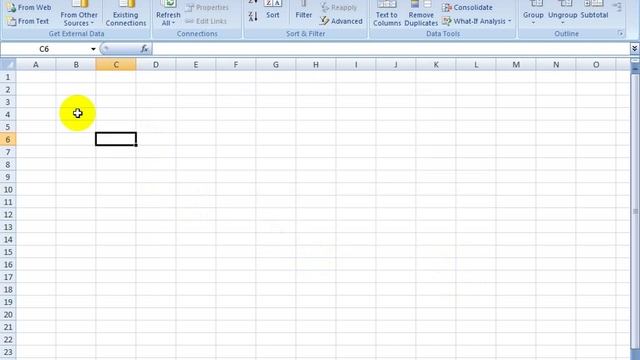Expand the What-If Analysis menu
Image resolution: width=640 pixels, height=360 pixels.
coord(476,21)
